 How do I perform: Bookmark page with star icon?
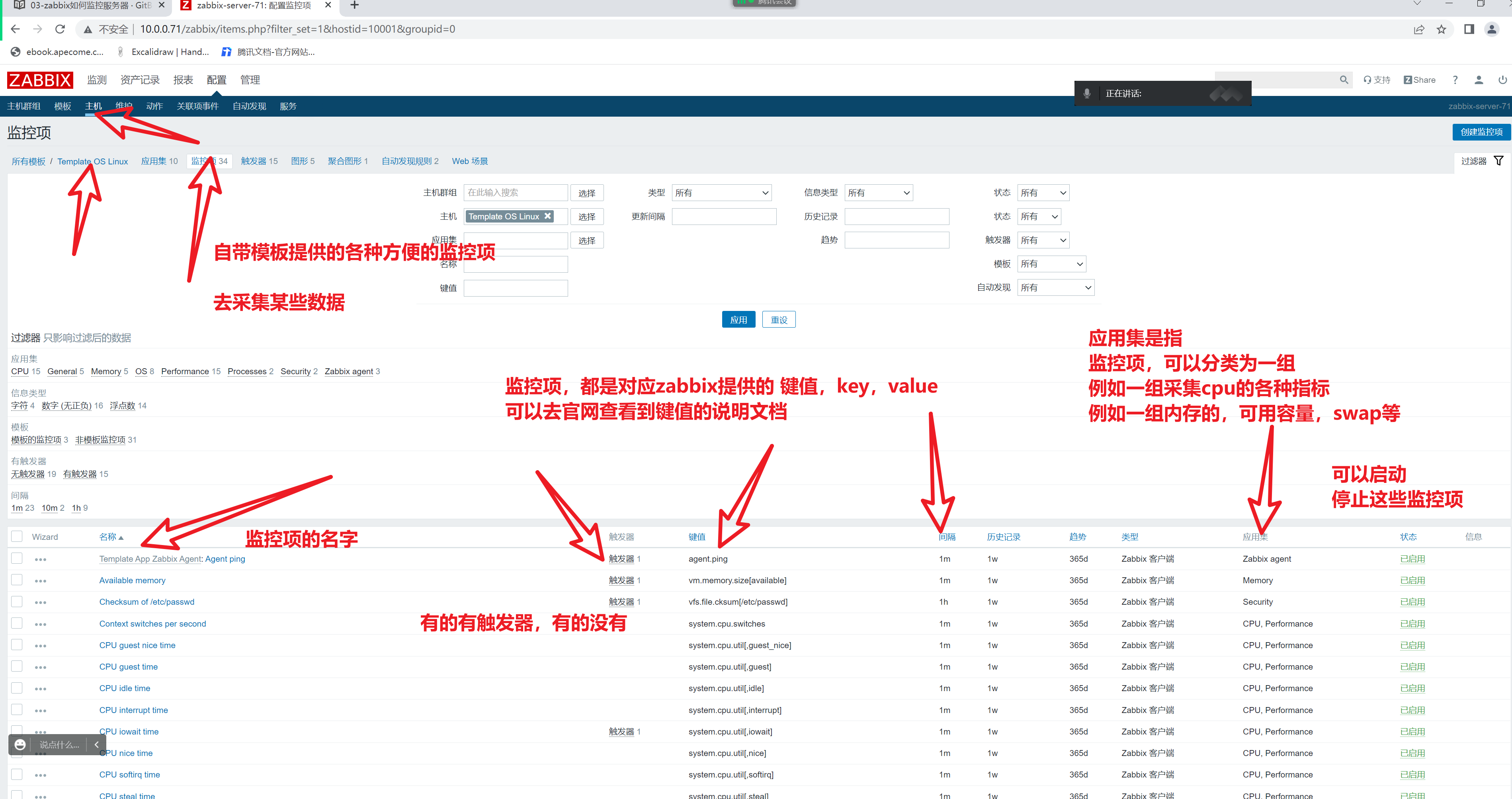(x=1441, y=29)
